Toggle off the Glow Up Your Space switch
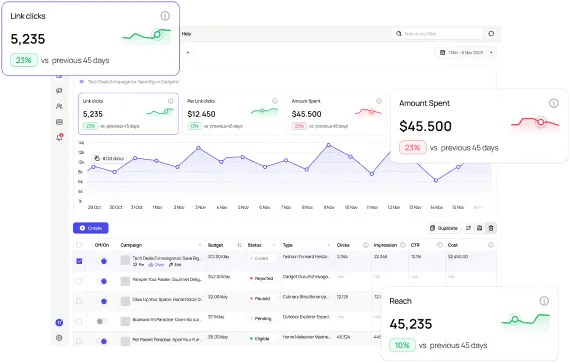 point(102,301)
